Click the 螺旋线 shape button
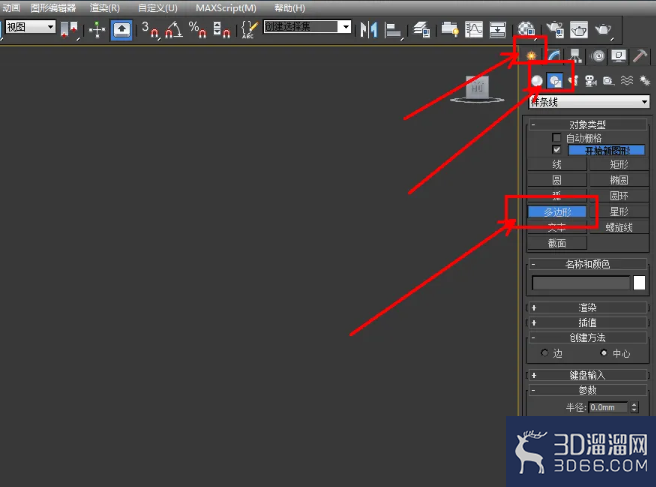The height and width of the screenshot is (487, 656). coord(619,228)
